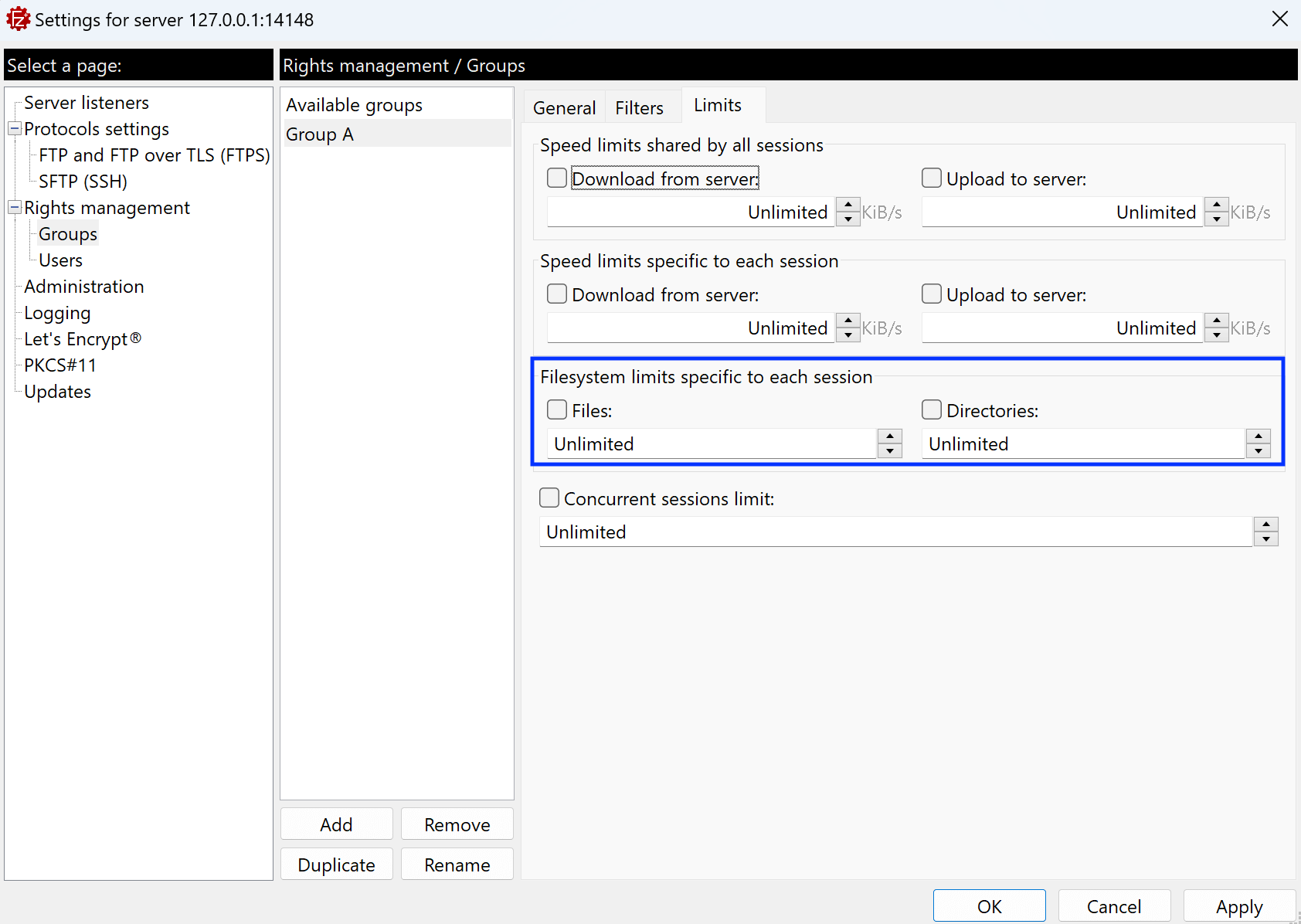Open the Users page in tree
This screenshot has height=924, width=1301.
(x=60, y=260)
